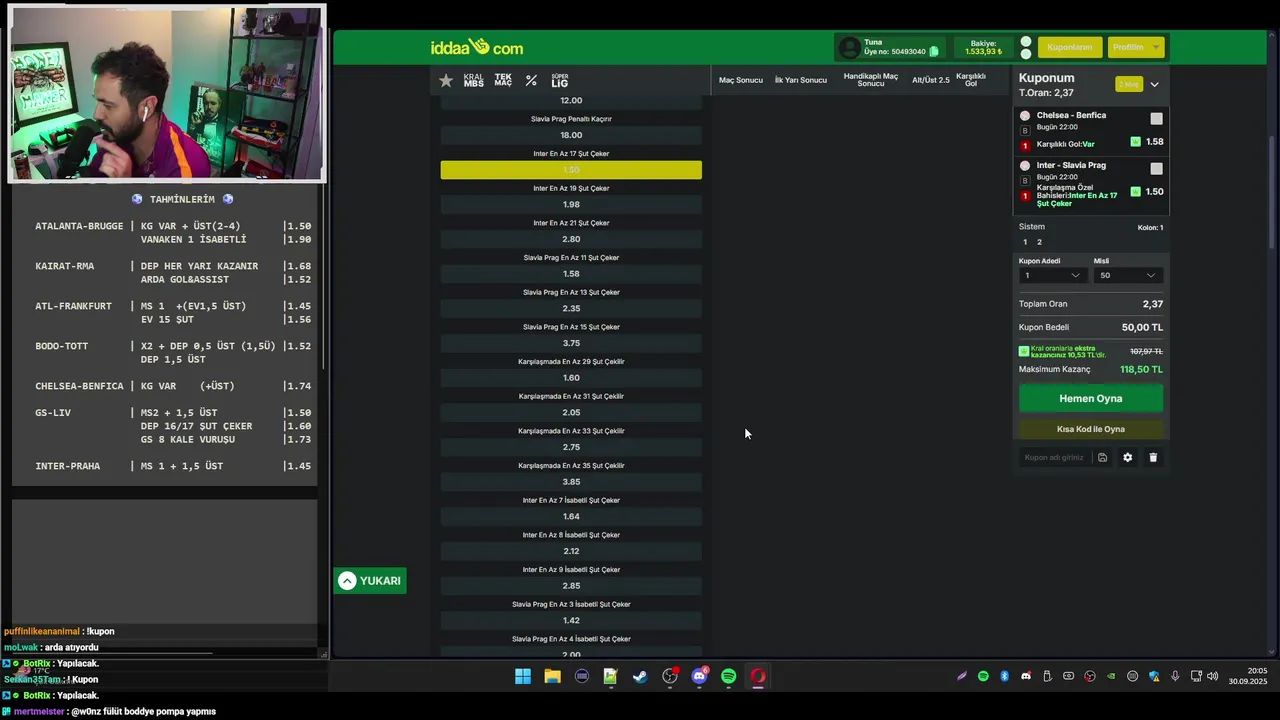Pick Slavia Prag En Az 15 Şut 3.75
Screen dimensions: 1280x720
(571, 343)
